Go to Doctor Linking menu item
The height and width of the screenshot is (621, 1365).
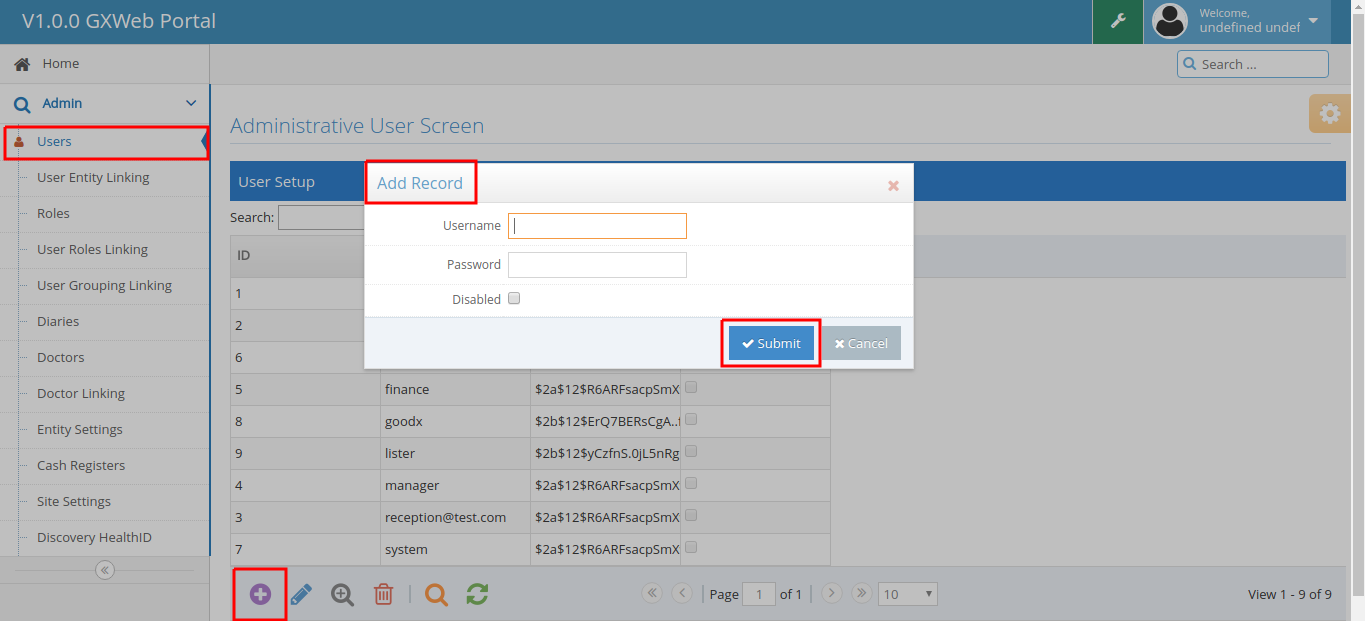point(80,393)
